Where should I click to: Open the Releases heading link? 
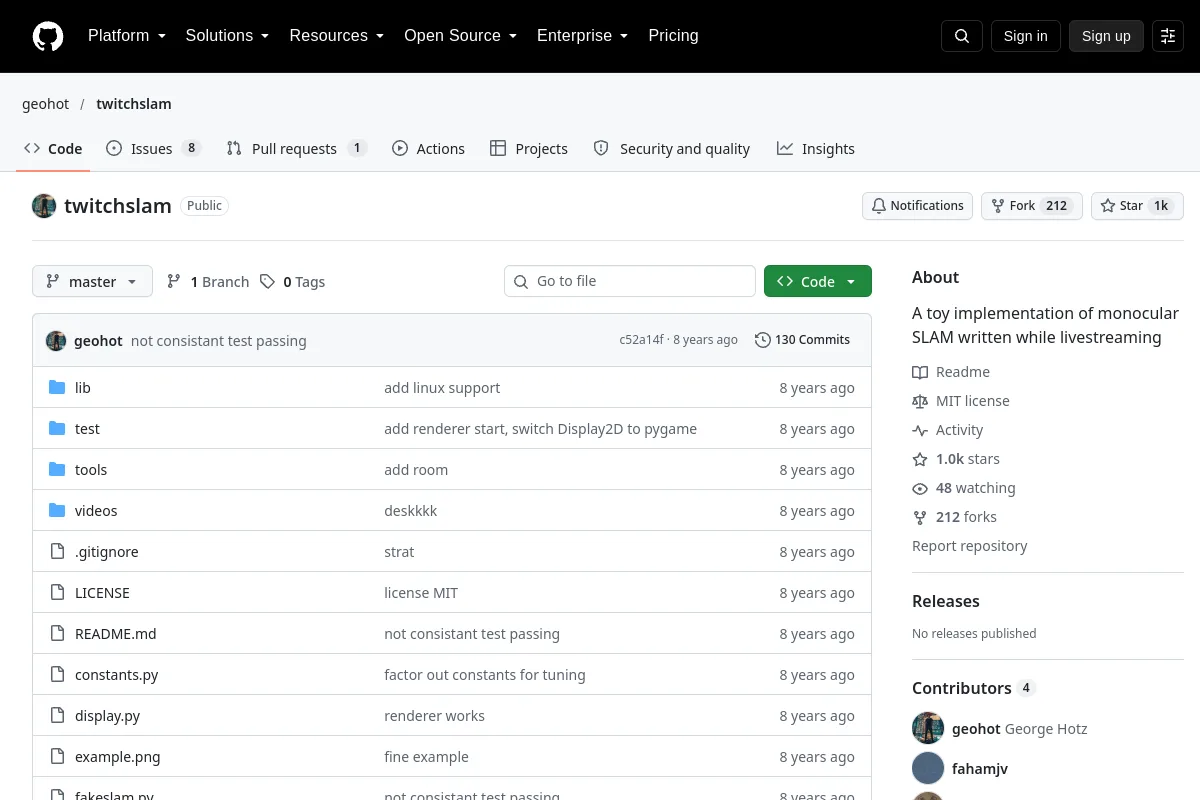coord(945,601)
